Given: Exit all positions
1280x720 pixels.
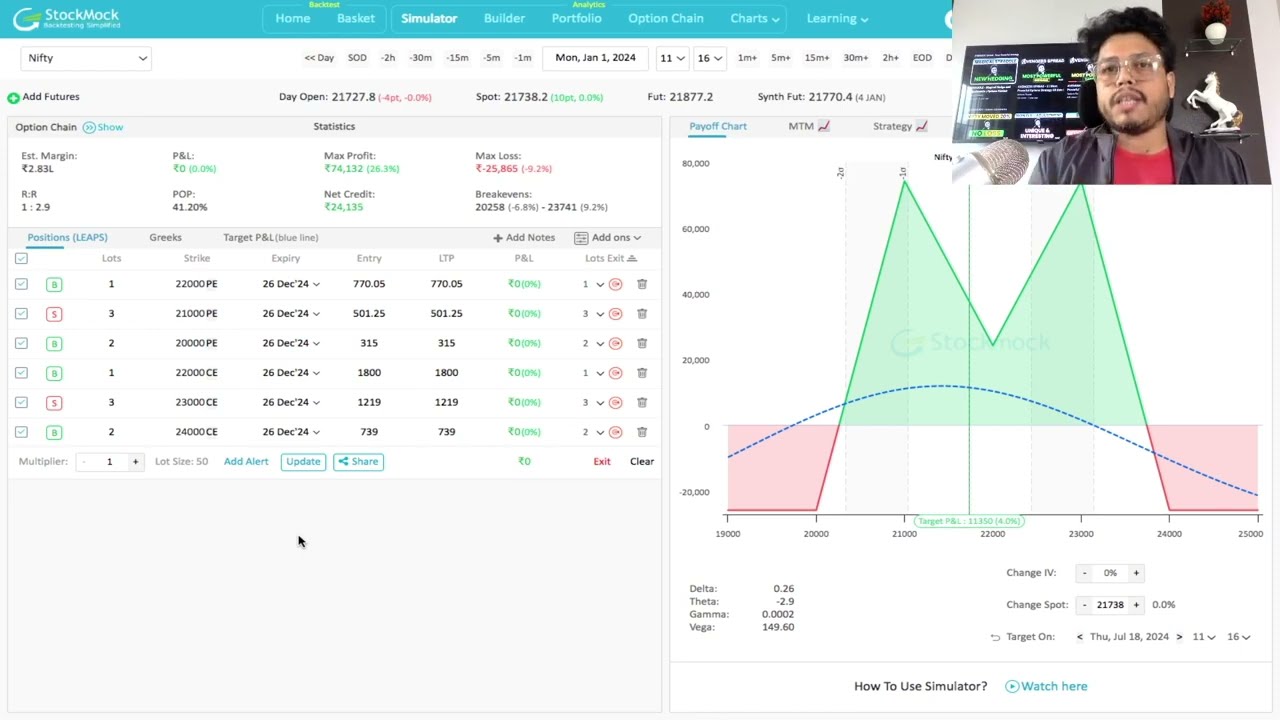Looking at the screenshot, I should [x=602, y=462].
